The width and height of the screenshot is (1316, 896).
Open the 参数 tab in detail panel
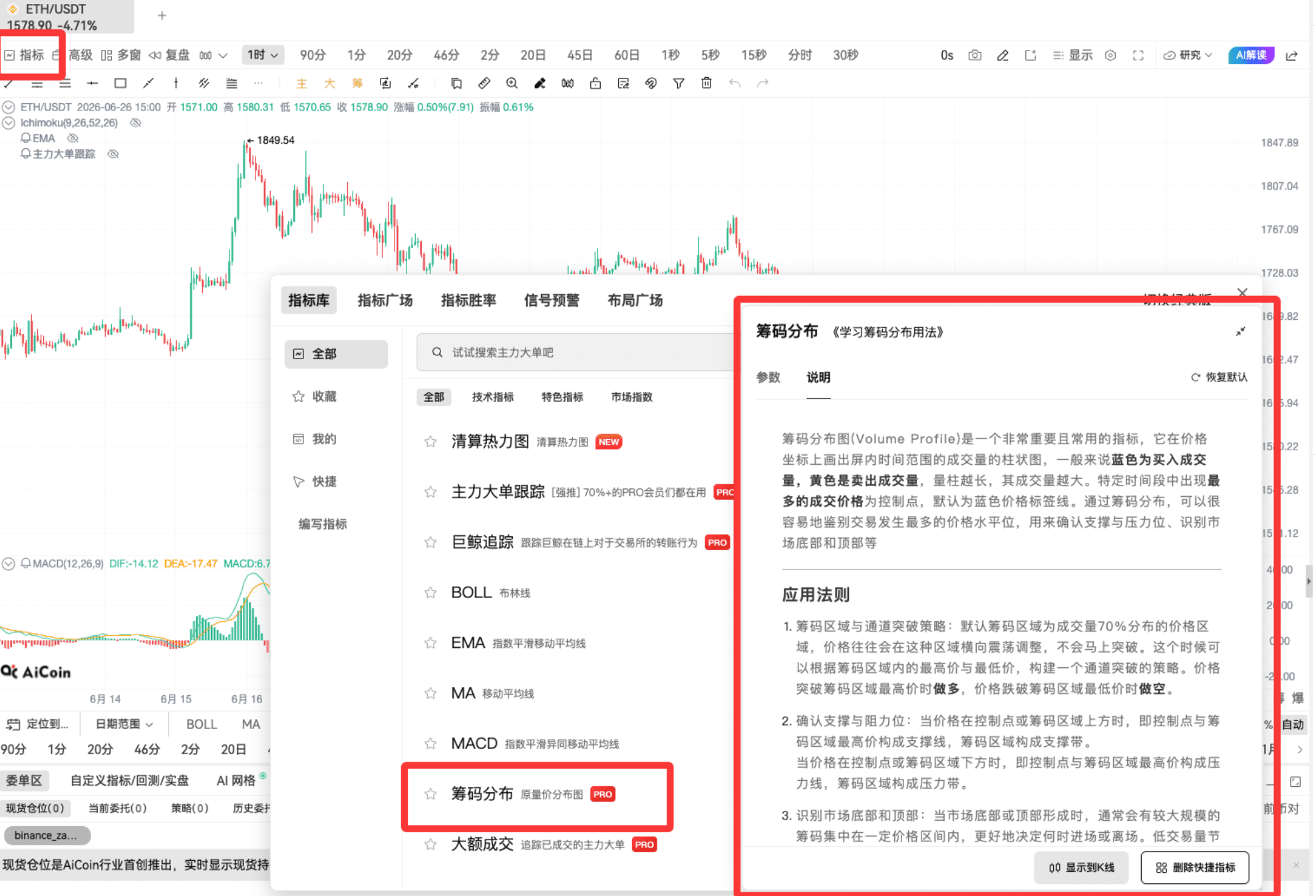point(768,377)
